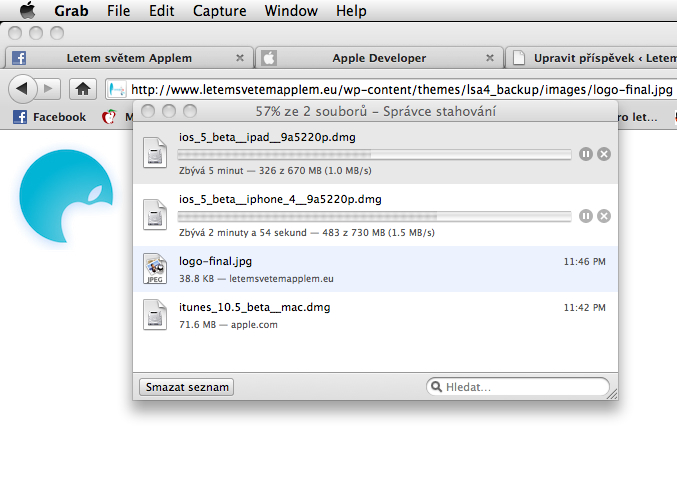Zoom the download manager window

(190, 111)
